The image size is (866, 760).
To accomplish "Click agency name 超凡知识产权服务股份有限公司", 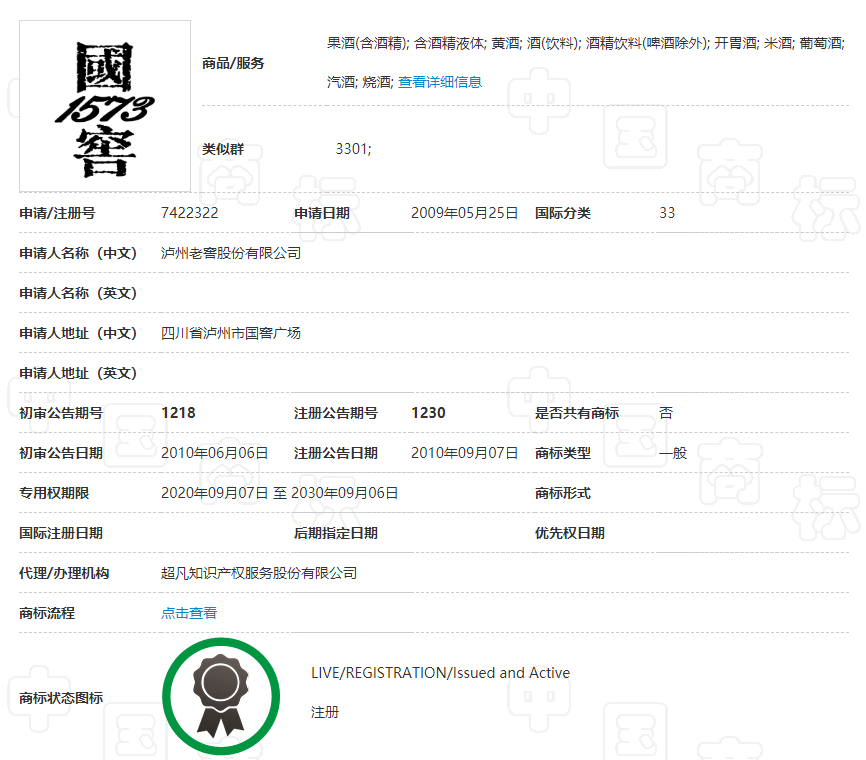I will point(259,573).
